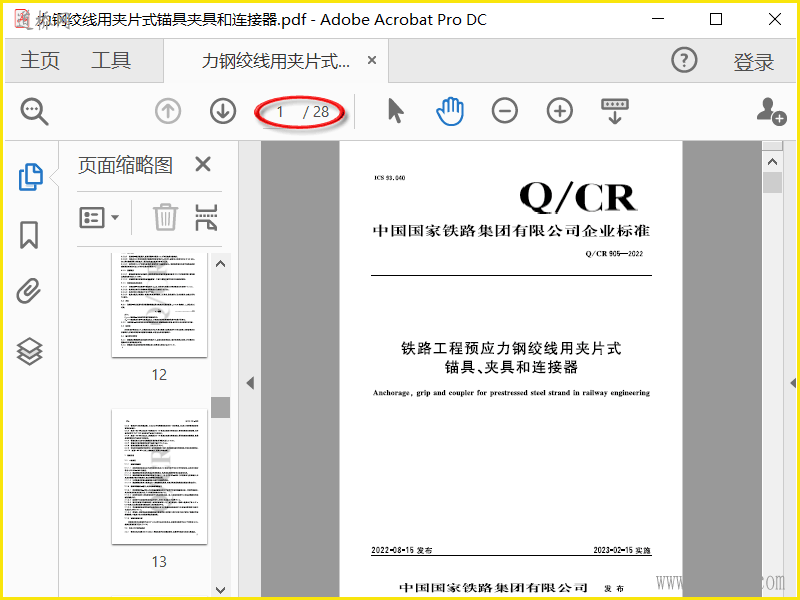Switch to the 工具 tools tab
Screen dimensions: 800x600
111,60
